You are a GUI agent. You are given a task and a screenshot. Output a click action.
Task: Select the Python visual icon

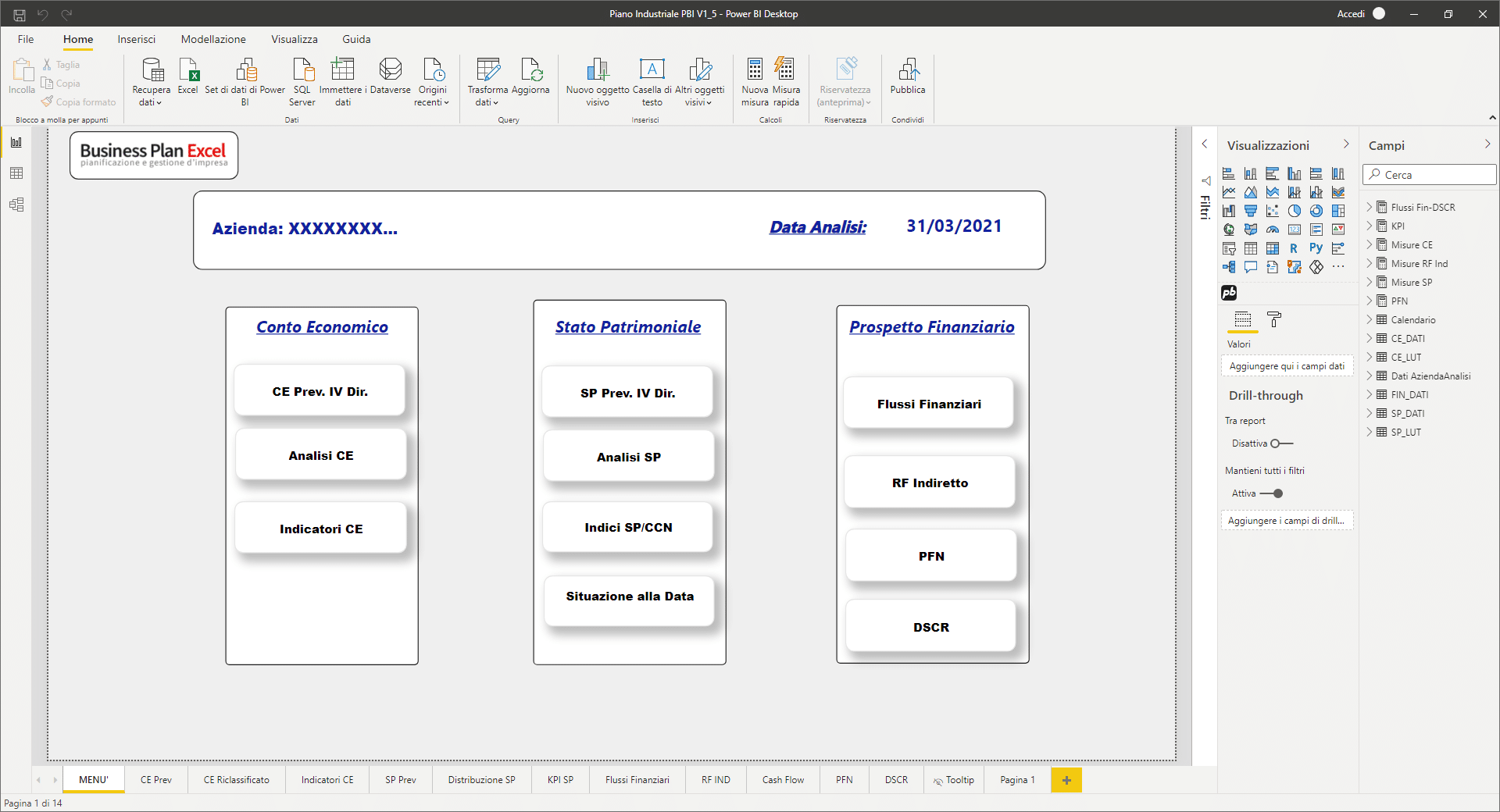(x=1316, y=248)
